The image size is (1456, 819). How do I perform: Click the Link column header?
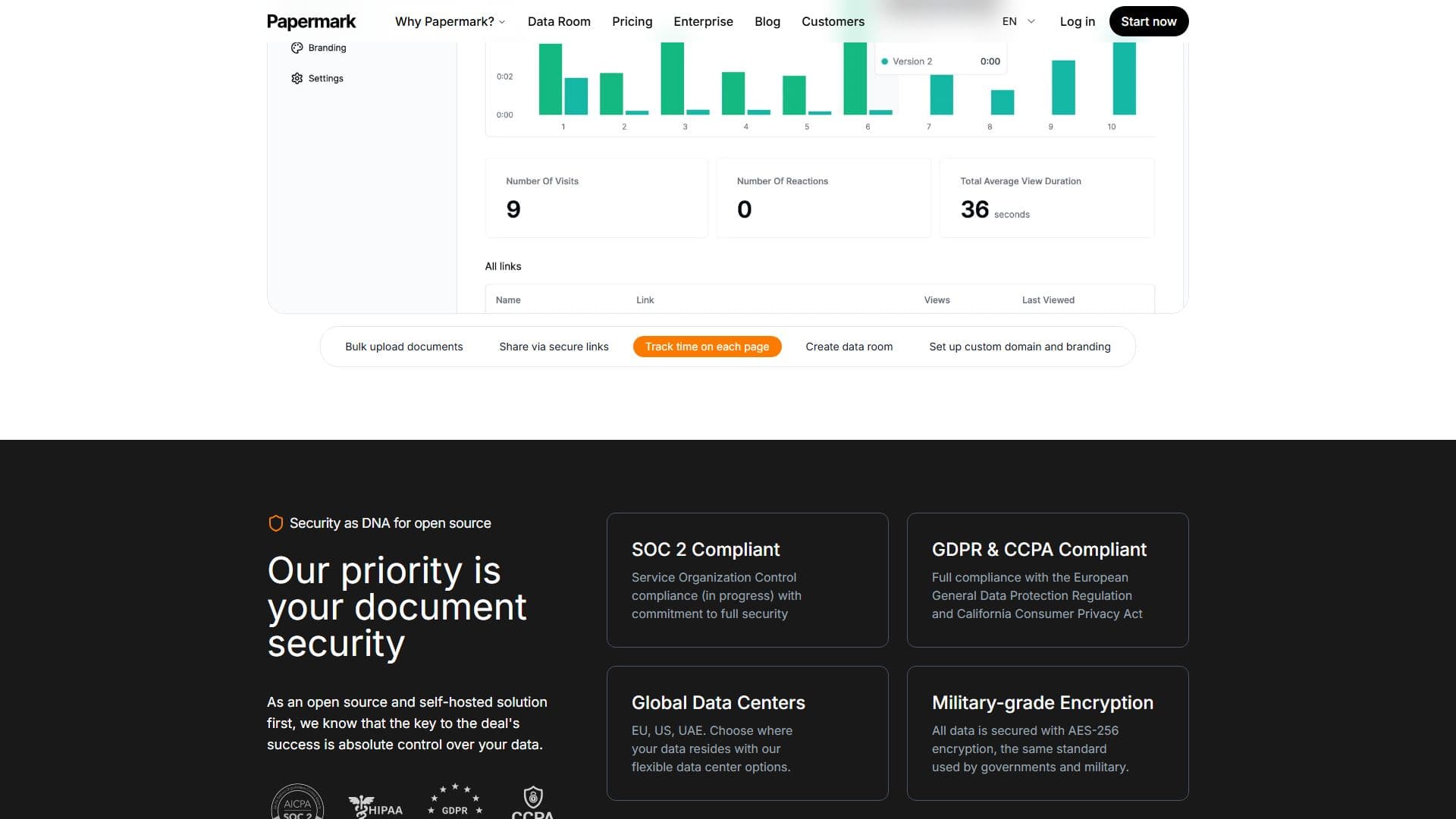[x=645, y=300]
